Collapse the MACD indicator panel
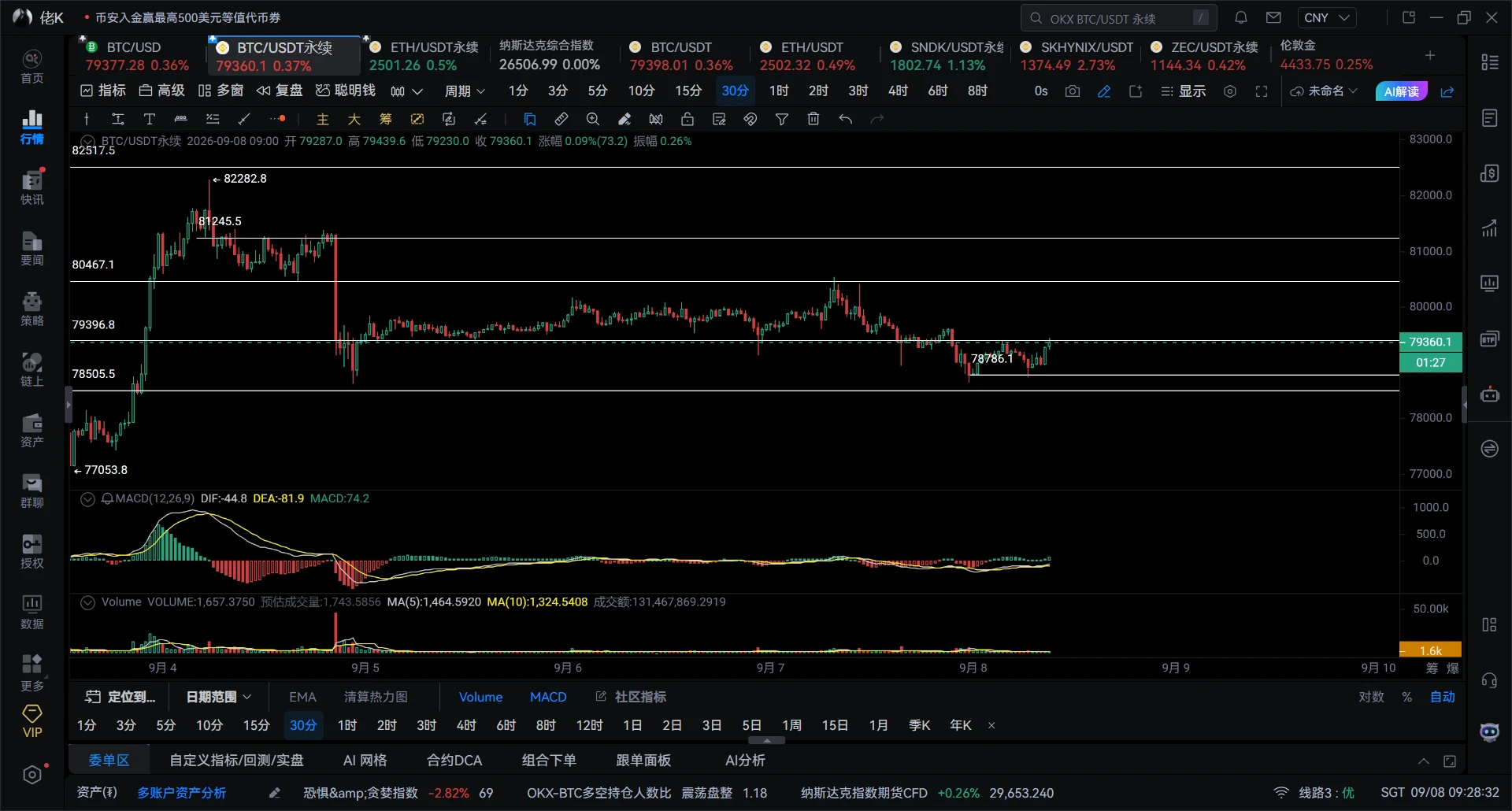 [x=87, y=498]
